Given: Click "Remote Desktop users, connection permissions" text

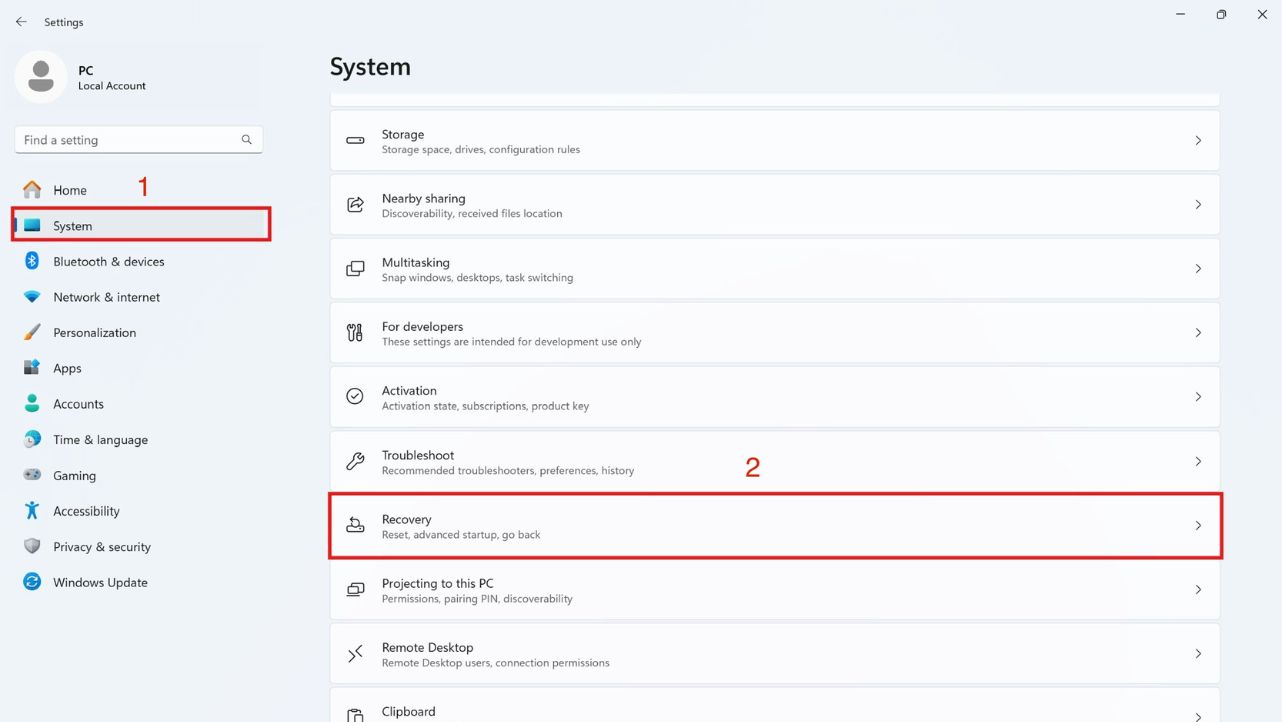Looking at the screenshot, I should [495, 663].
